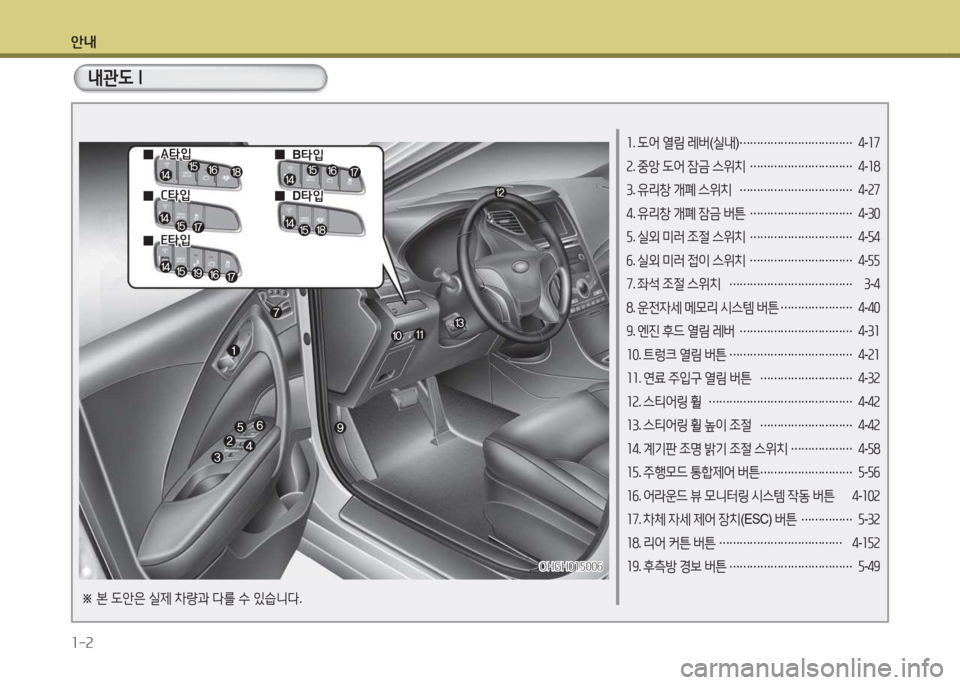The height and width of the screenshot is (685, 960).
Task: Click the 내관도 I section title
Action: 120,78
